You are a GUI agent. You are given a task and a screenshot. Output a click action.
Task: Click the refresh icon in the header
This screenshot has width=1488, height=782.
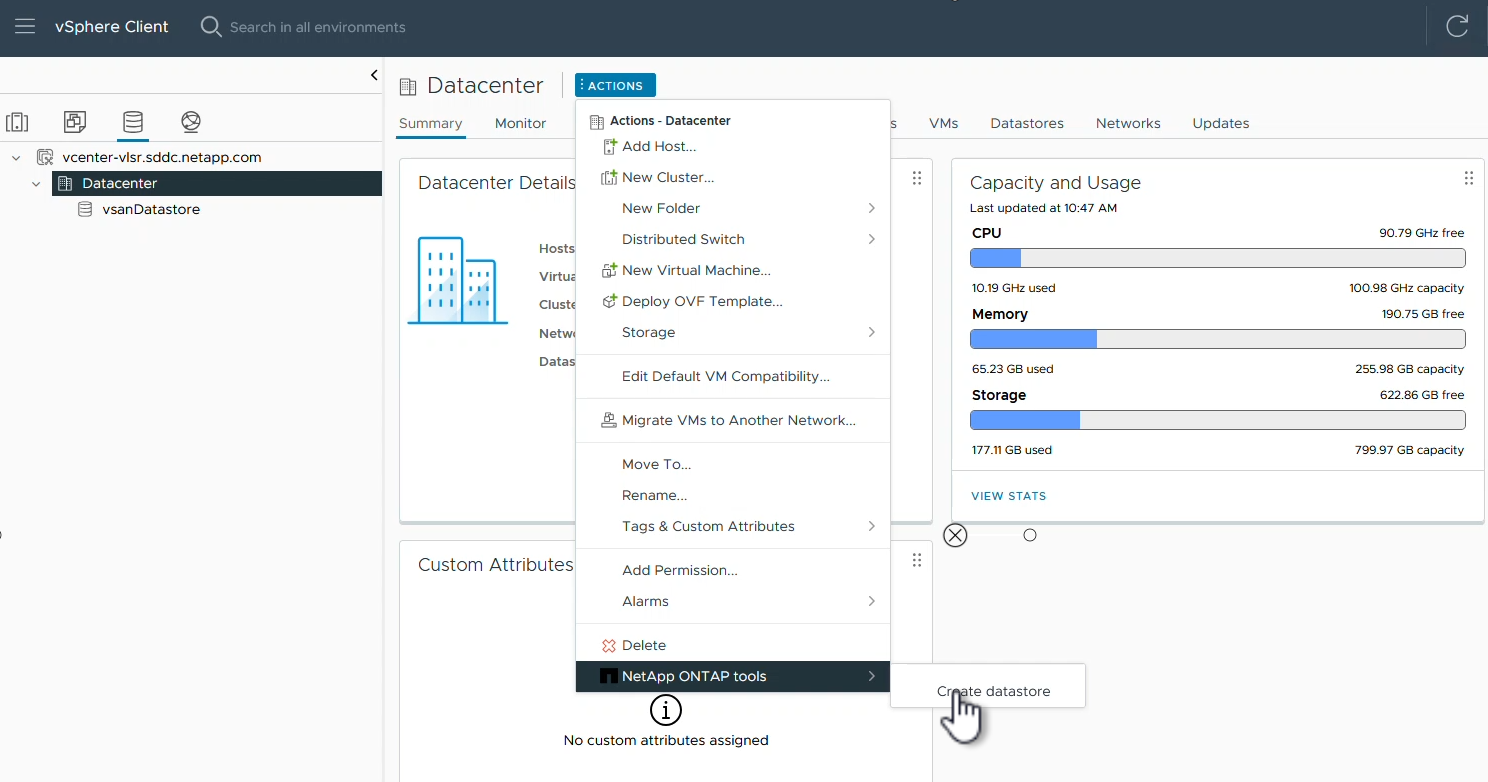(x=1457, y=27)
